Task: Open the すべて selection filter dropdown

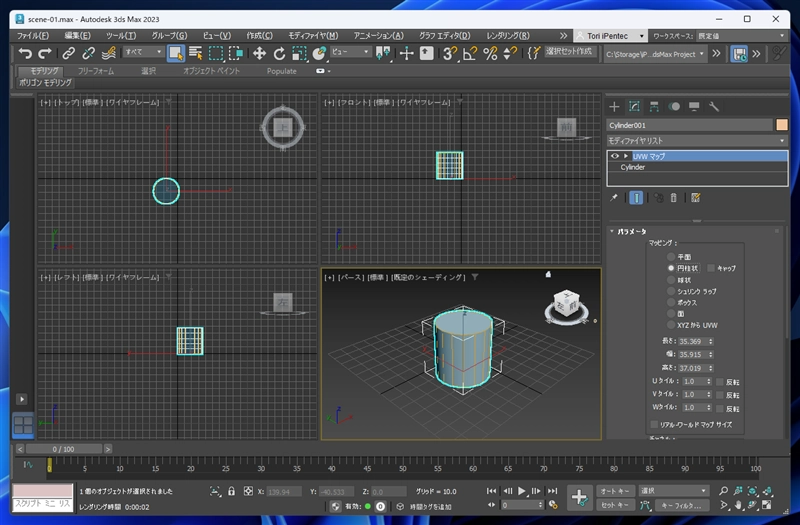Action: pyautogui.click(x=143, y=52)
